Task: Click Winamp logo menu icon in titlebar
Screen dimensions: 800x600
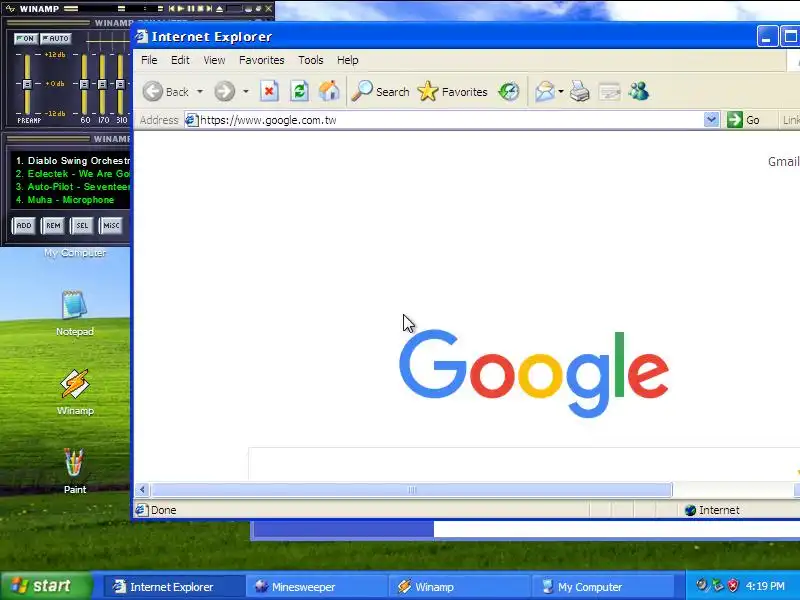Action: click(x=10, y=9)
